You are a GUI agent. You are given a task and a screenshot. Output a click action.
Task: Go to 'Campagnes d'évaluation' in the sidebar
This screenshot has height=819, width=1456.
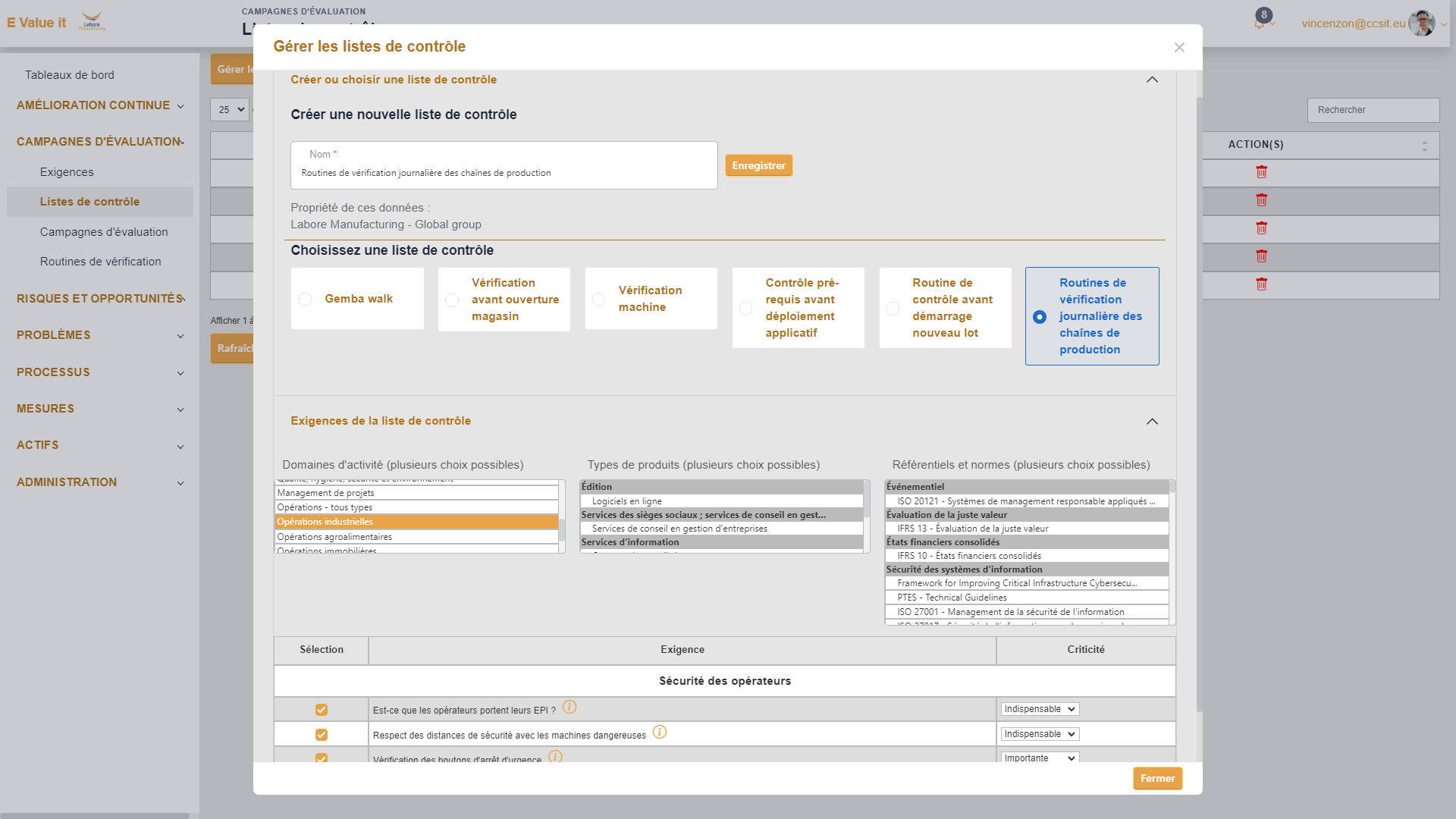click(104, 231)
